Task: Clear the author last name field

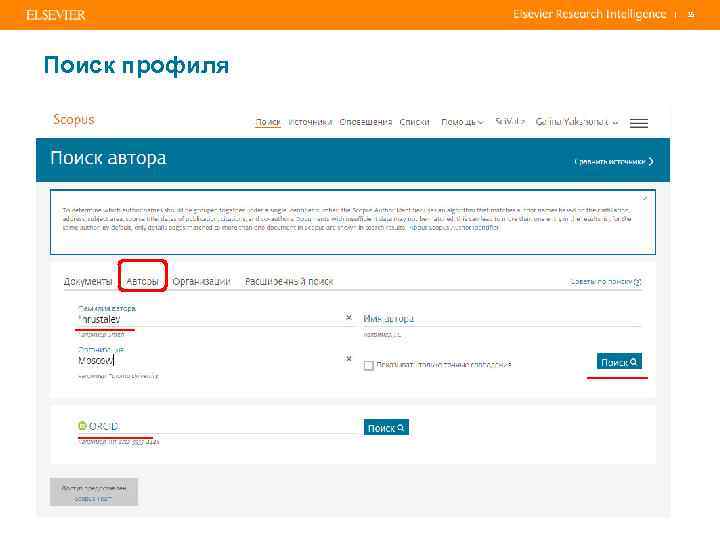Action: 349,317
